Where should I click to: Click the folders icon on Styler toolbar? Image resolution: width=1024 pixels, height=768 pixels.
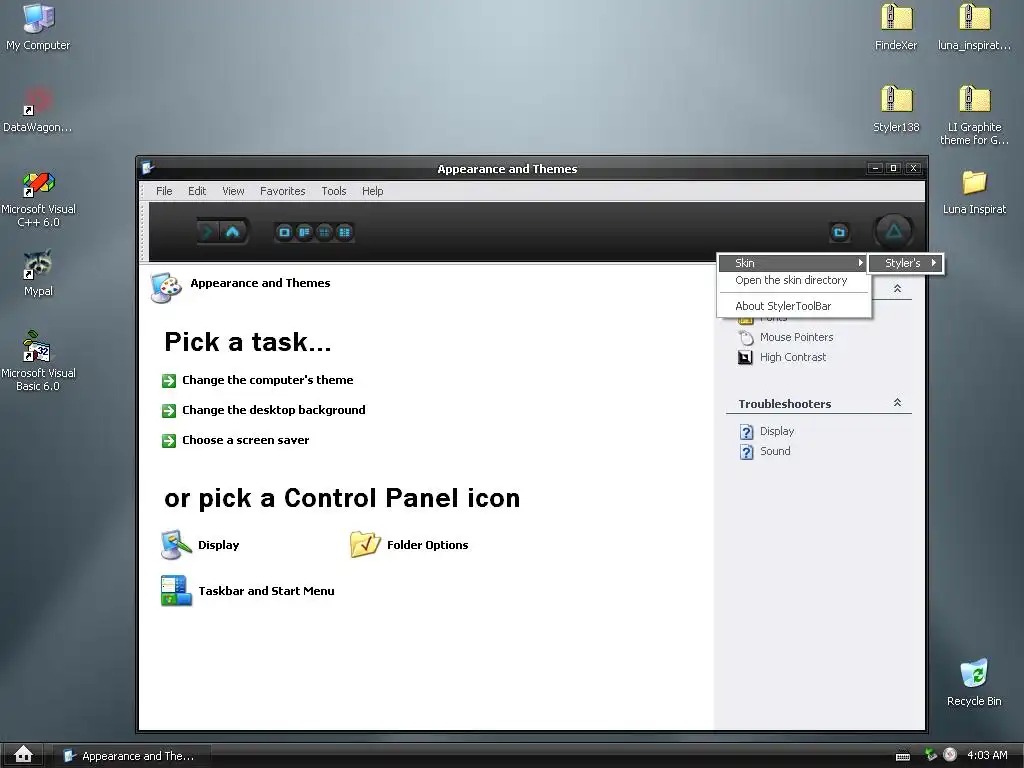pos(839,232)
